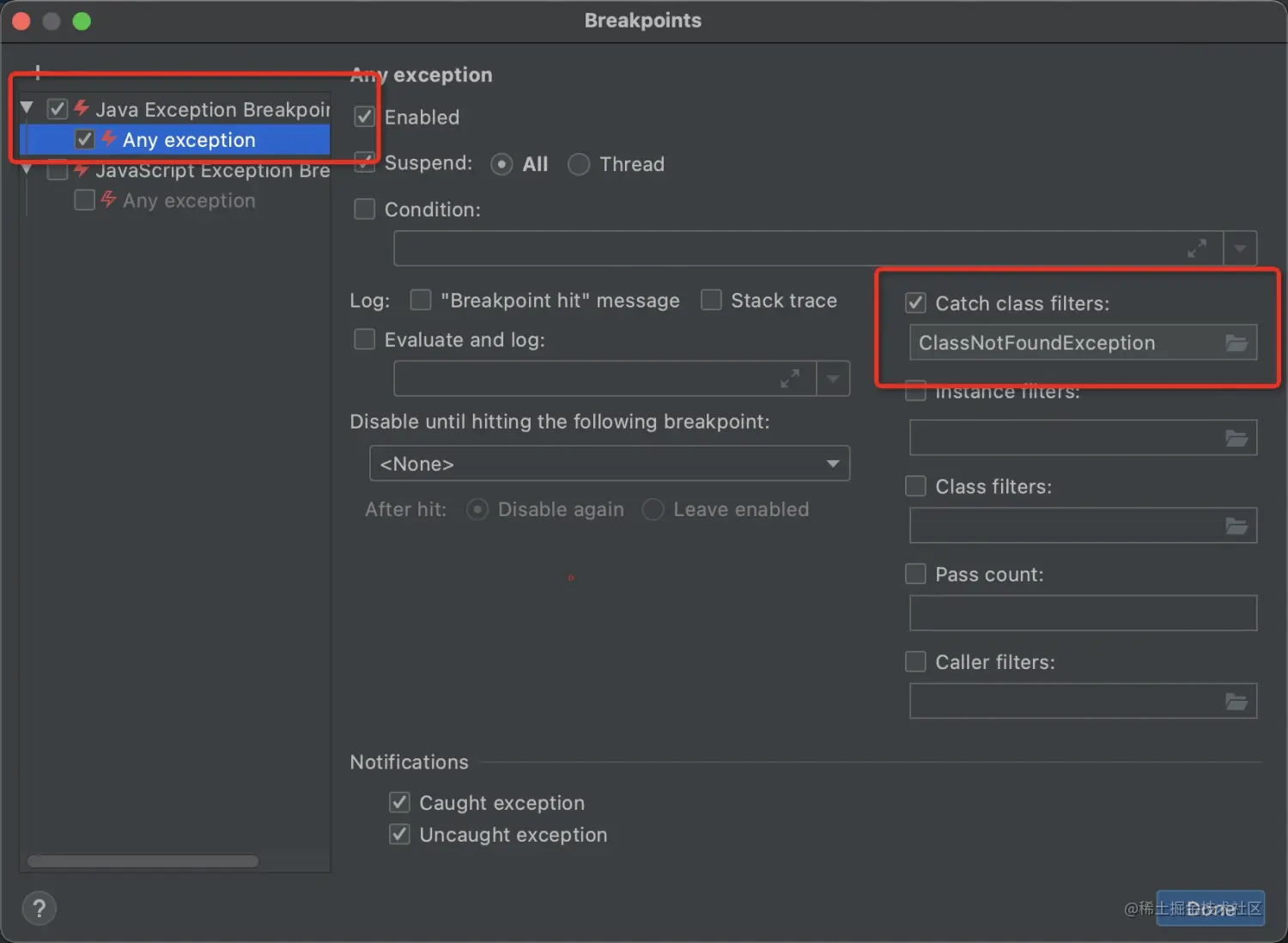Click the Condition expression input field

(808, 248)
